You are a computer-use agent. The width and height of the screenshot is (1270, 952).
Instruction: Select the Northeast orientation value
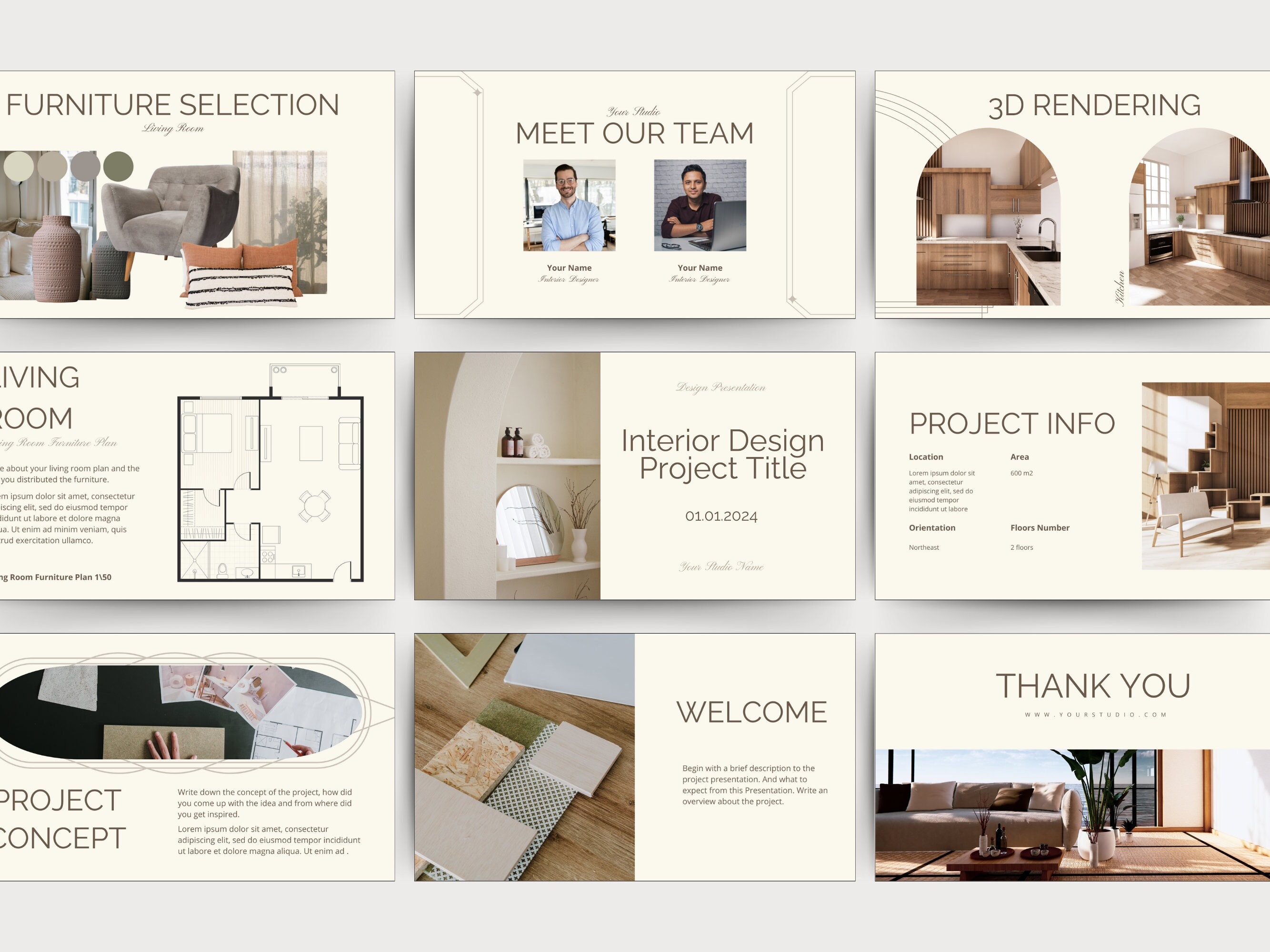[924, 547]
